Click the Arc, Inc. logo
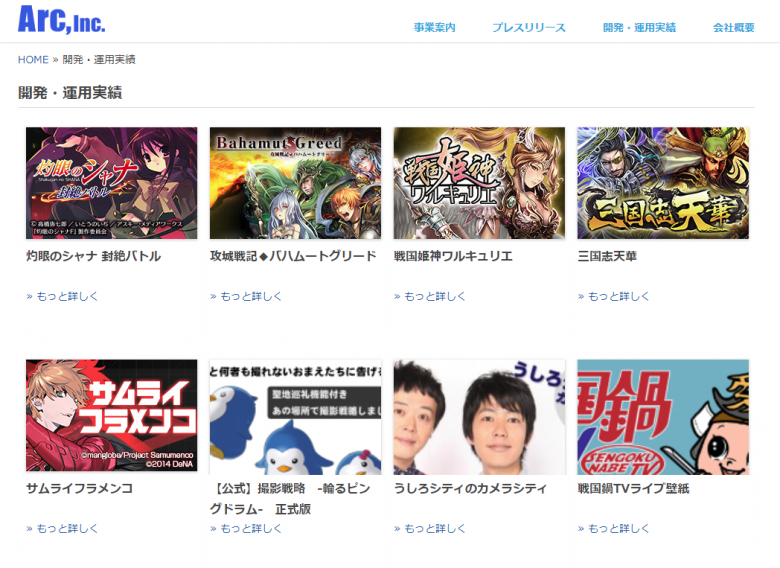The height and width of the screenshot is (568, 780). (x=62, y=19)
